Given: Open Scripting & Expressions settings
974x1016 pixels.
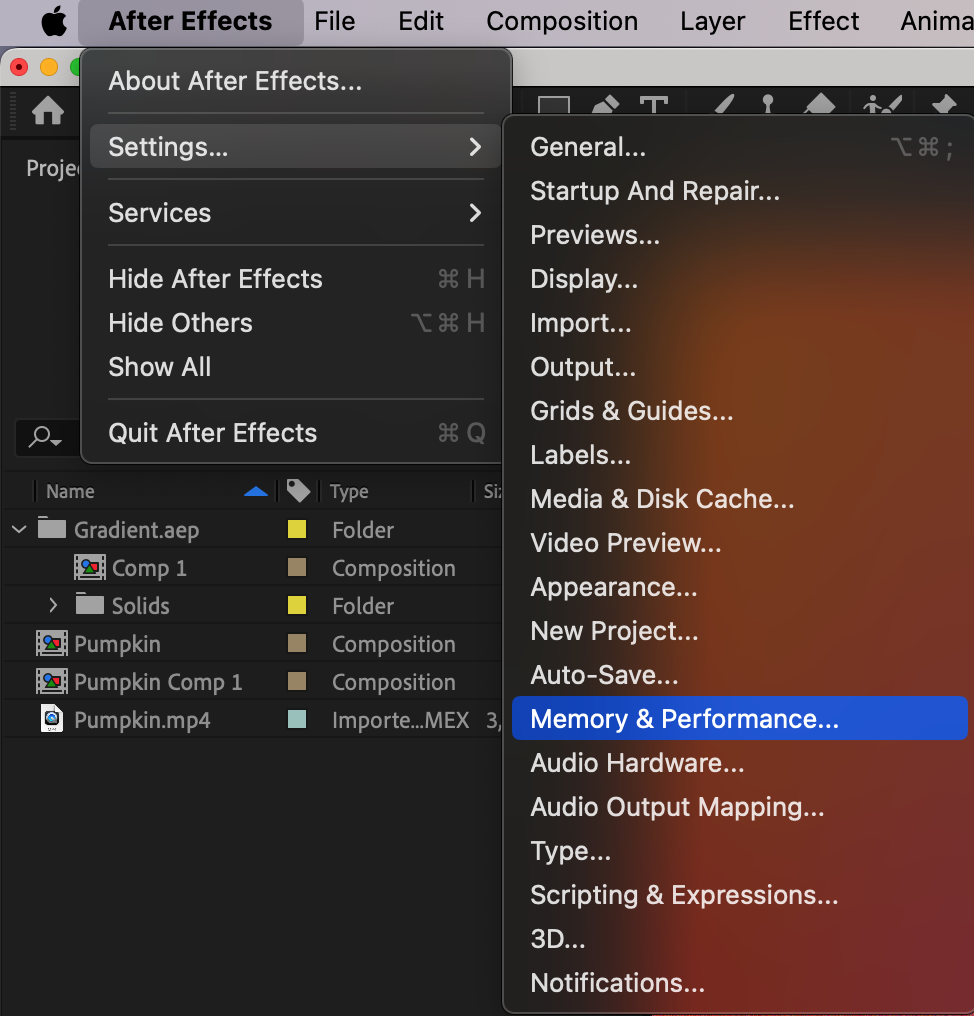Looking at the screenshot, I should coord(684,895).
